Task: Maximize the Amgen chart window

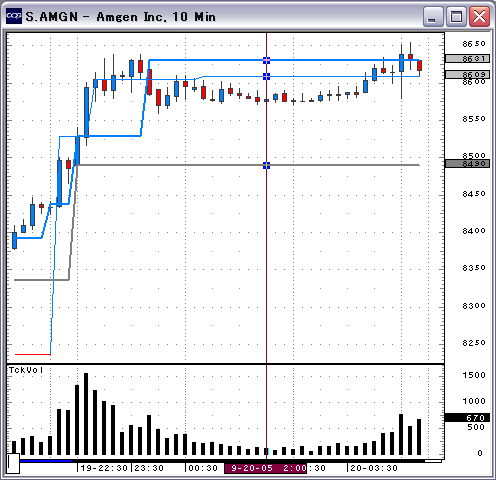Action: [456, 17]
